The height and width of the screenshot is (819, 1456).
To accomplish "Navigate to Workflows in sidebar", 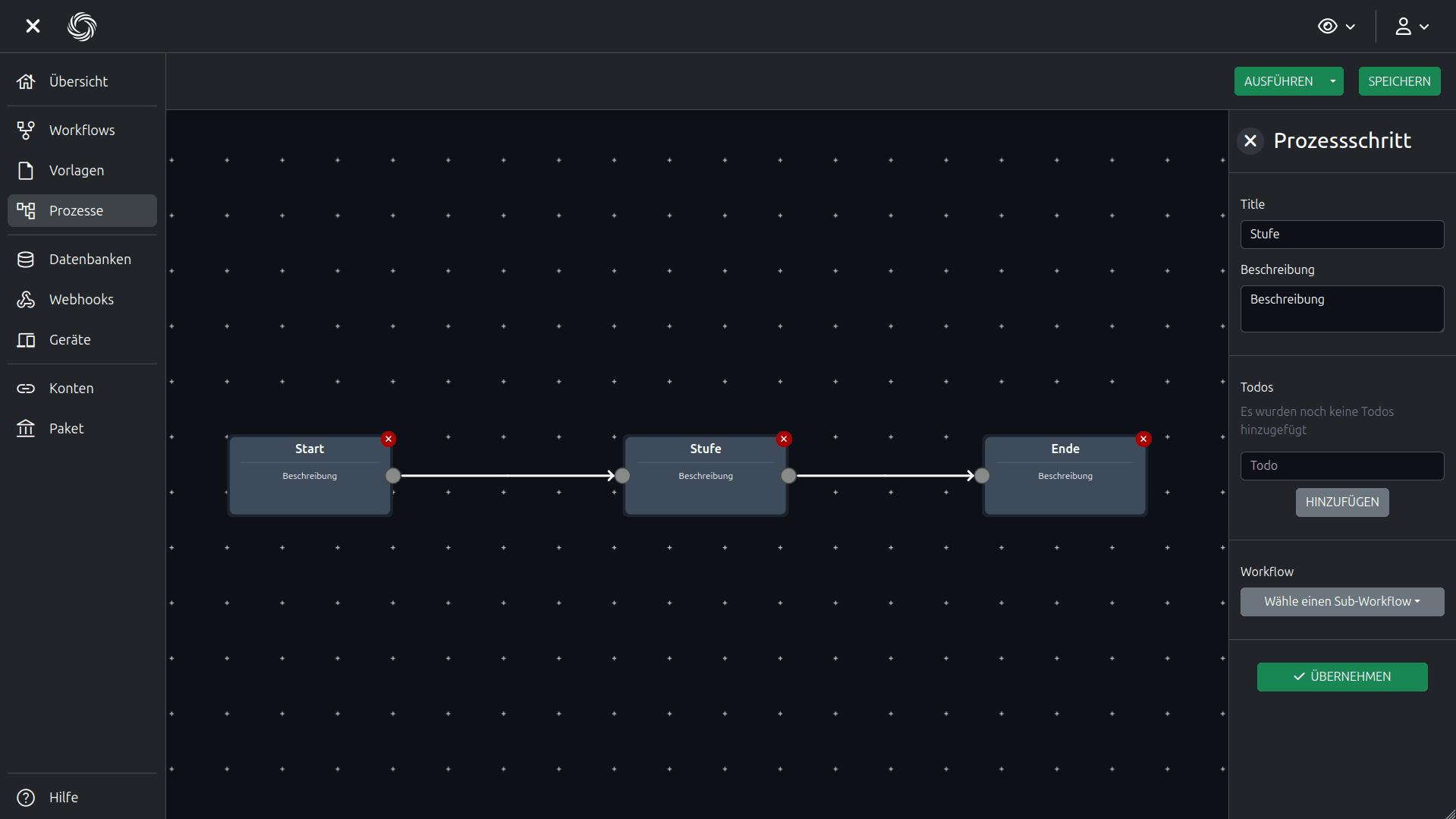I will [82, 130].
